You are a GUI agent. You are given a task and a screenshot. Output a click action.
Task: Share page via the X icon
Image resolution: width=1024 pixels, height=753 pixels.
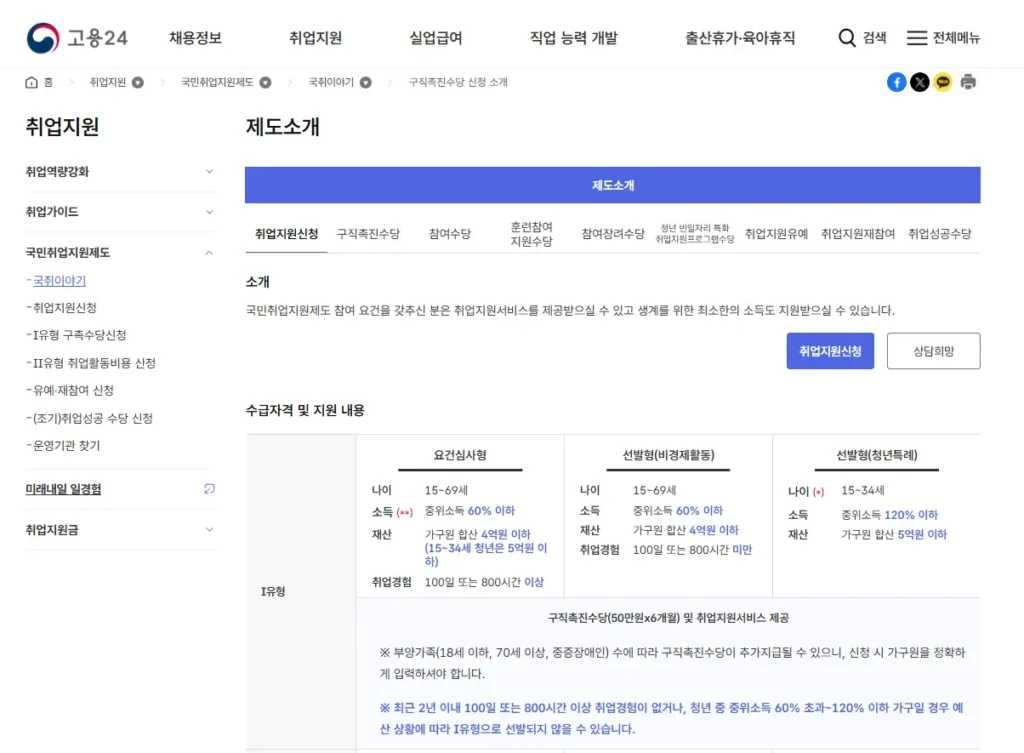click(920, 82)
